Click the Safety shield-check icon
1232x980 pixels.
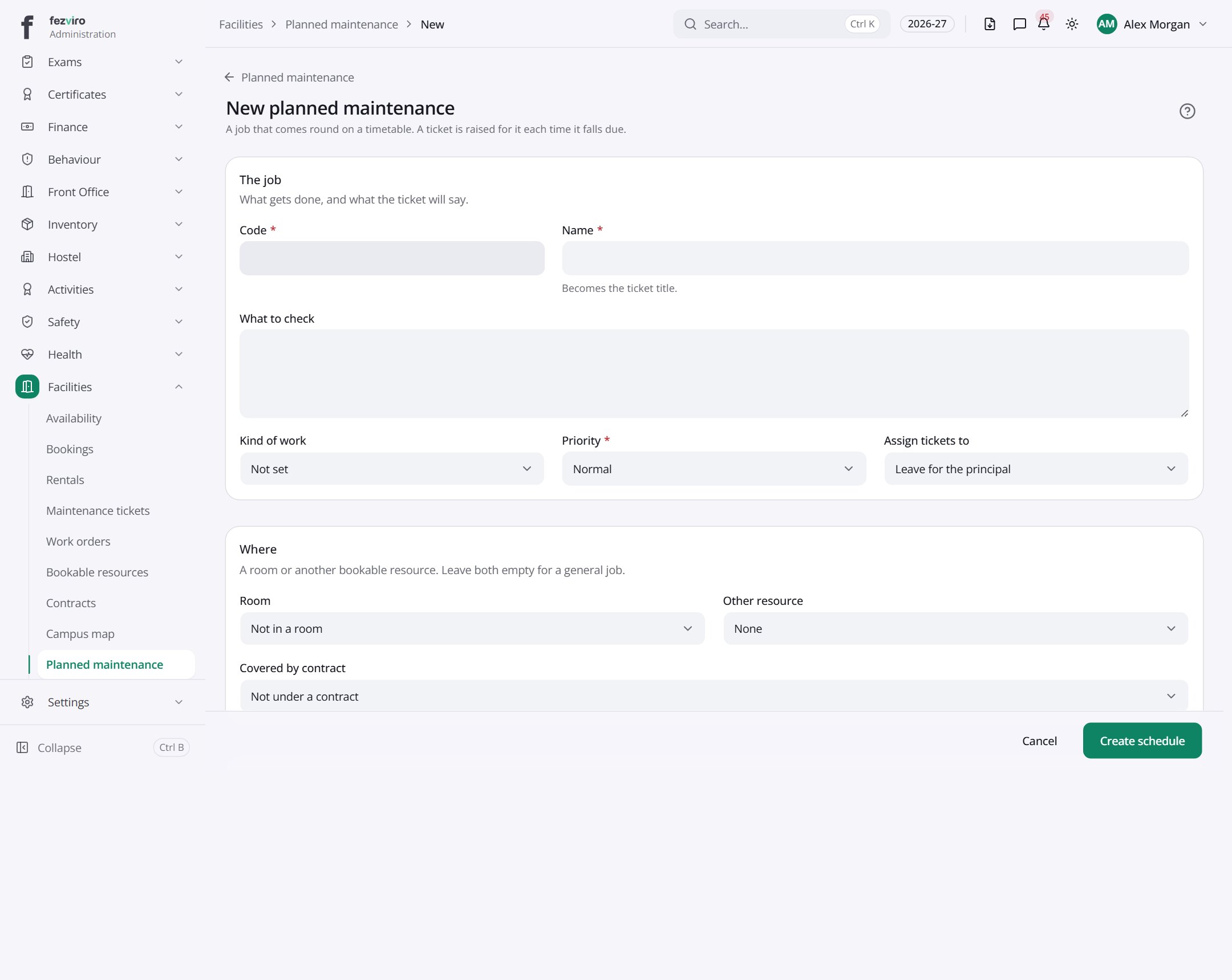pyautogui.click(x=27, y=322)
